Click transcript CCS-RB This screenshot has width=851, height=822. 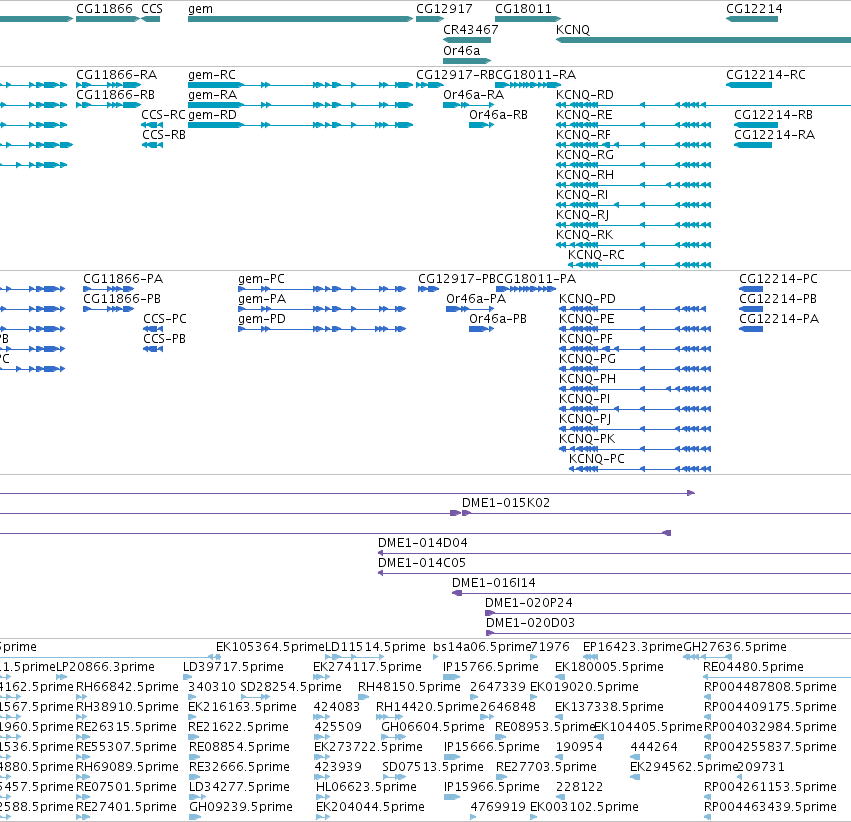pyautogui.click(x=164, y=135)
